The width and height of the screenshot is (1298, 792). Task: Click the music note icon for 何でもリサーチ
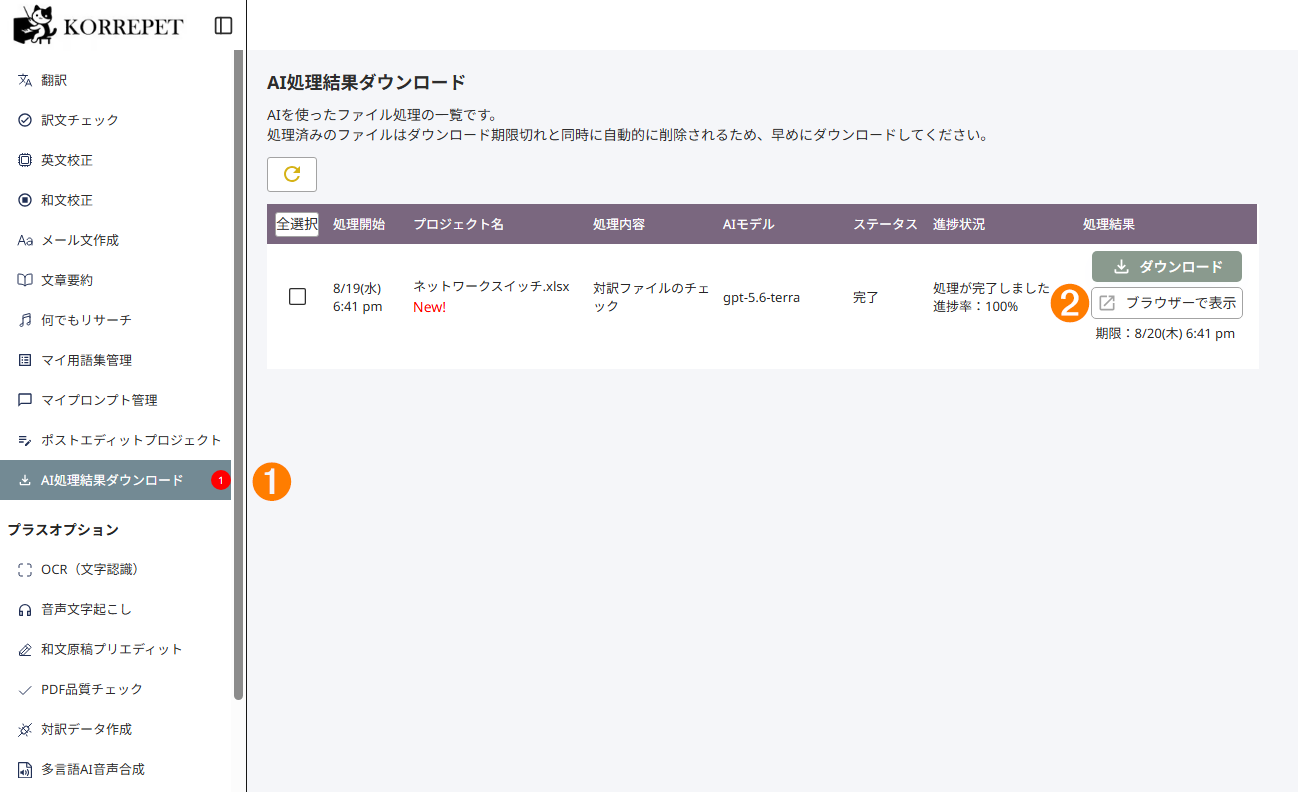25,320
